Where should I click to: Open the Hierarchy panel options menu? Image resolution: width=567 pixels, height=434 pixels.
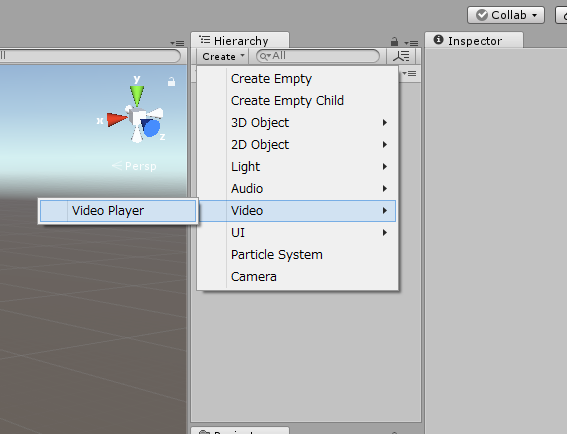pyautogui.click(x=412, y=43)
